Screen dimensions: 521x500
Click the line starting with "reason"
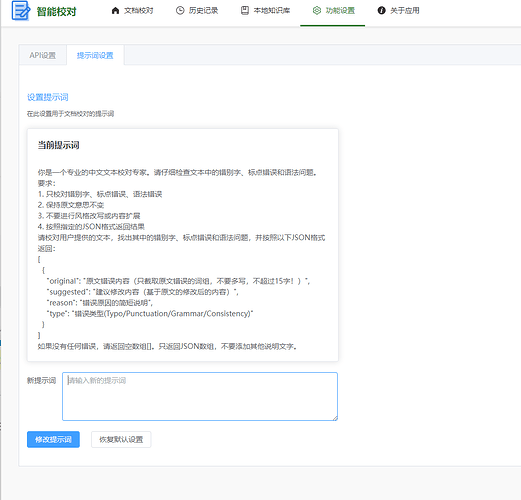(100, 303)
